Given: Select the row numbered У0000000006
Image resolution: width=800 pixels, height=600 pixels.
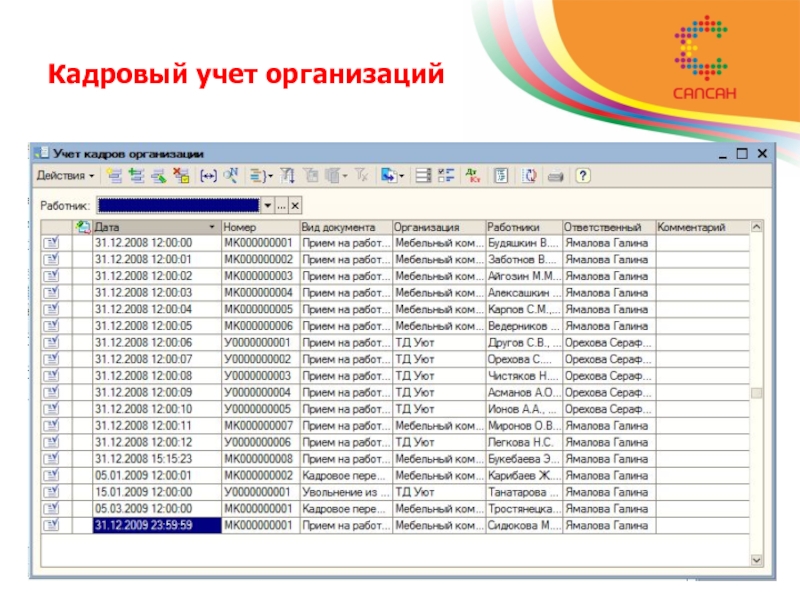Looking at the screenshot, I should 258,442.
